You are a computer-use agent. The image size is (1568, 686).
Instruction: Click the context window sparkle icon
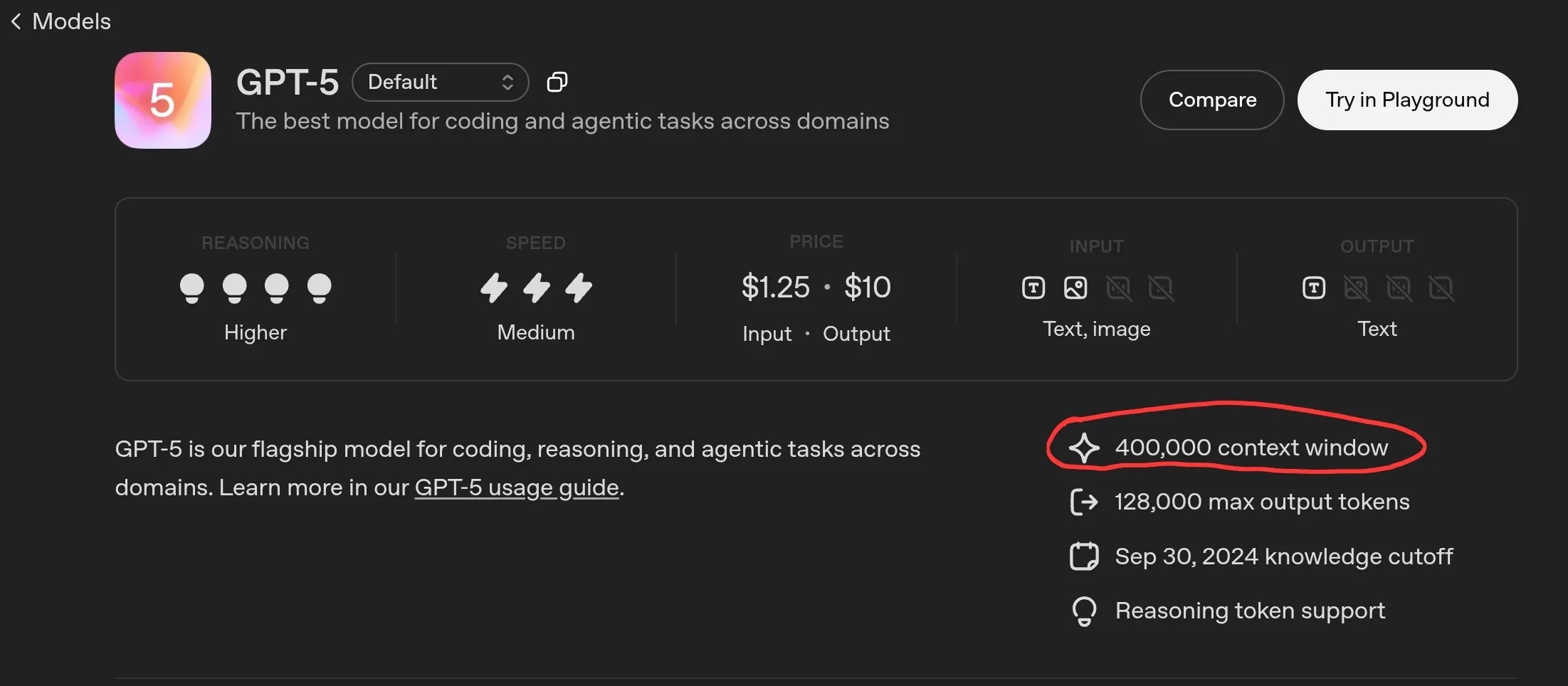coord(1084,448)
